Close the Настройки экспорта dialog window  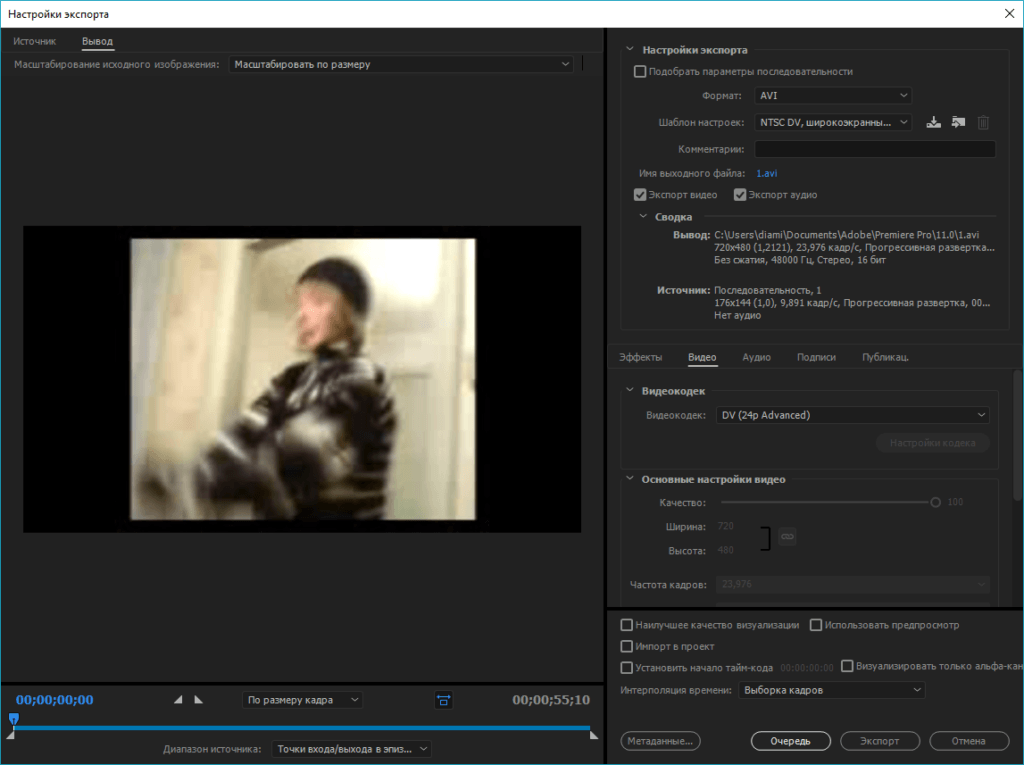1006,14
